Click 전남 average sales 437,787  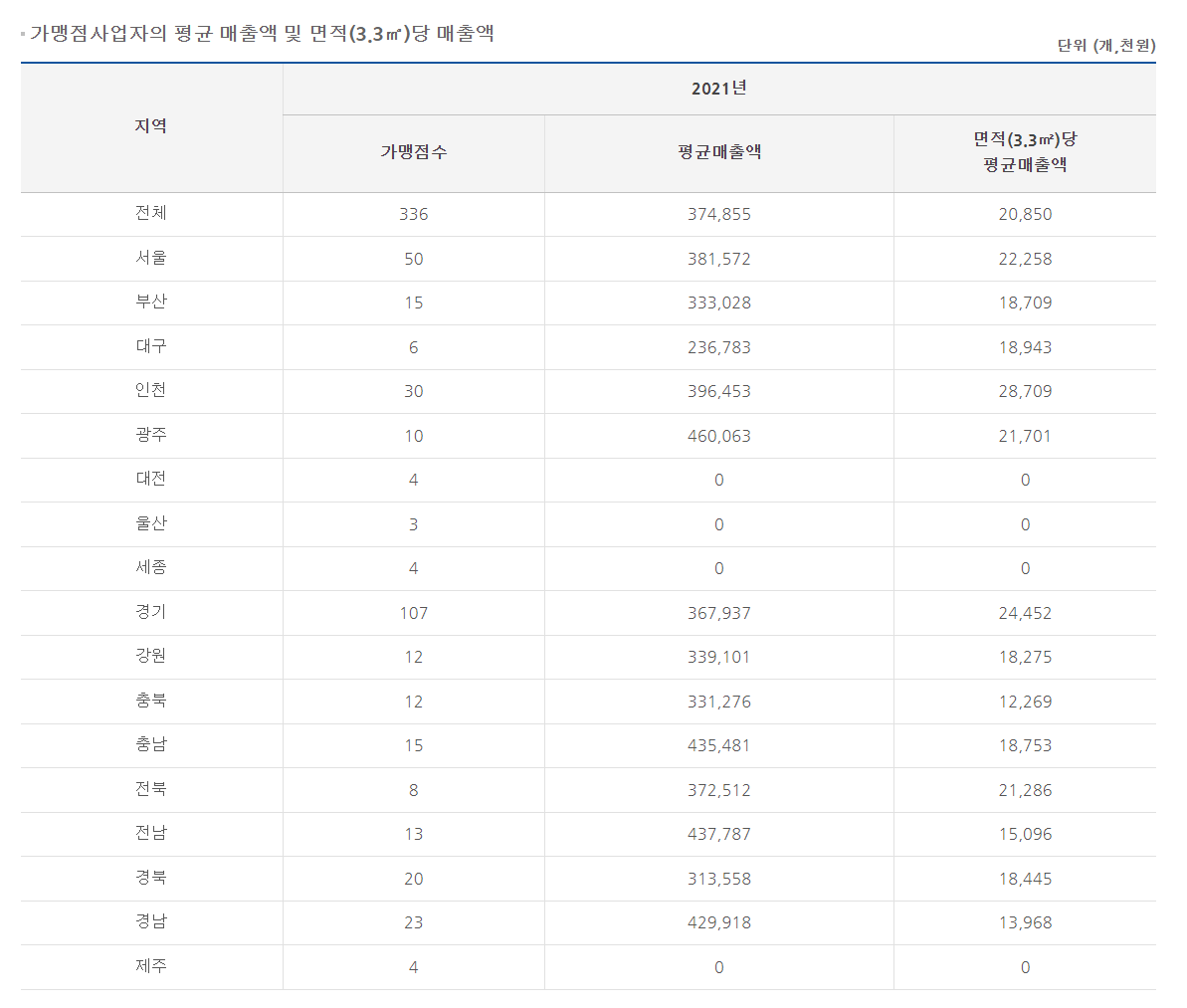(718, 834)
